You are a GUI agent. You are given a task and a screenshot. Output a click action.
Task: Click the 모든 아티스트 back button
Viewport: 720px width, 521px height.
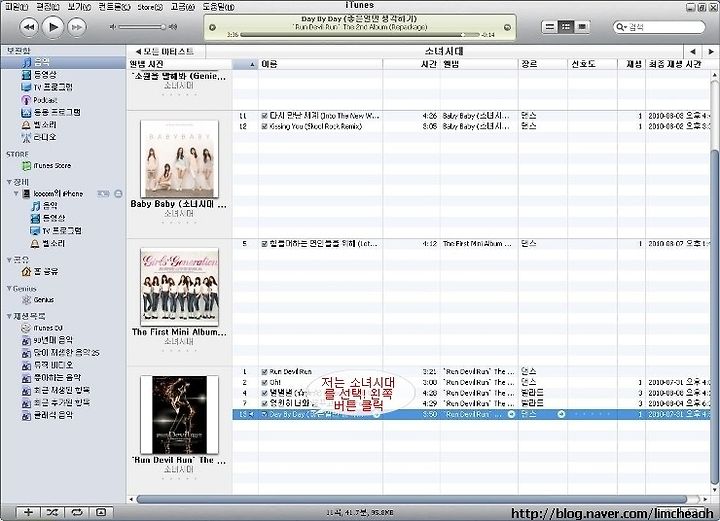coord(165,51)
